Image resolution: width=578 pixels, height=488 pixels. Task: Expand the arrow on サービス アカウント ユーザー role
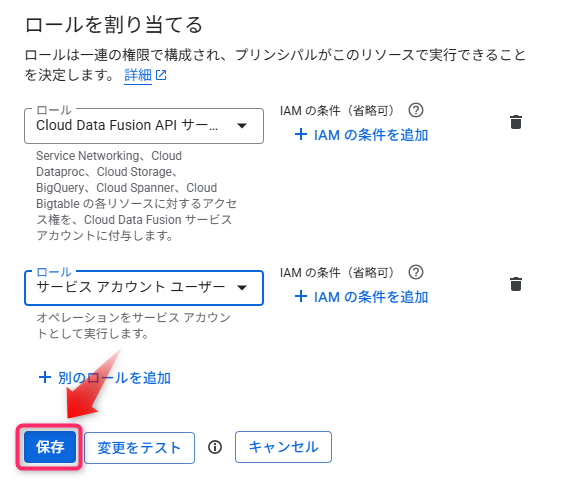(x=242, y=287)
